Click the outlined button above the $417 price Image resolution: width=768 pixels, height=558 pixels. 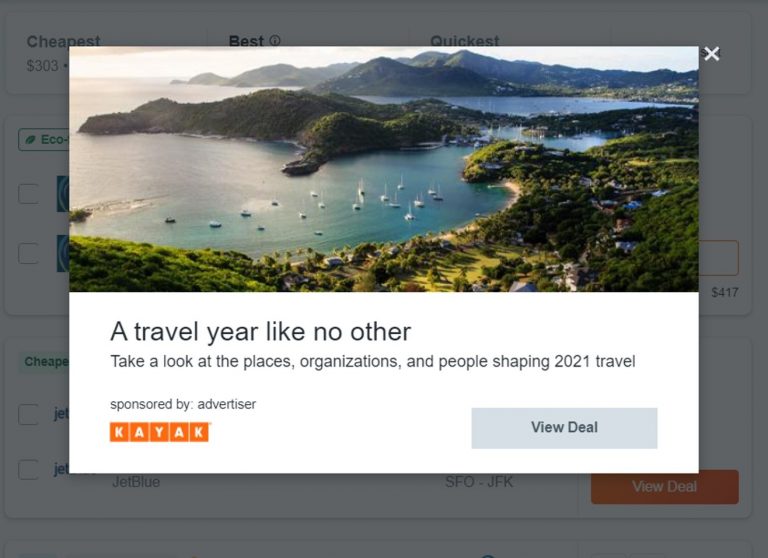719,258
